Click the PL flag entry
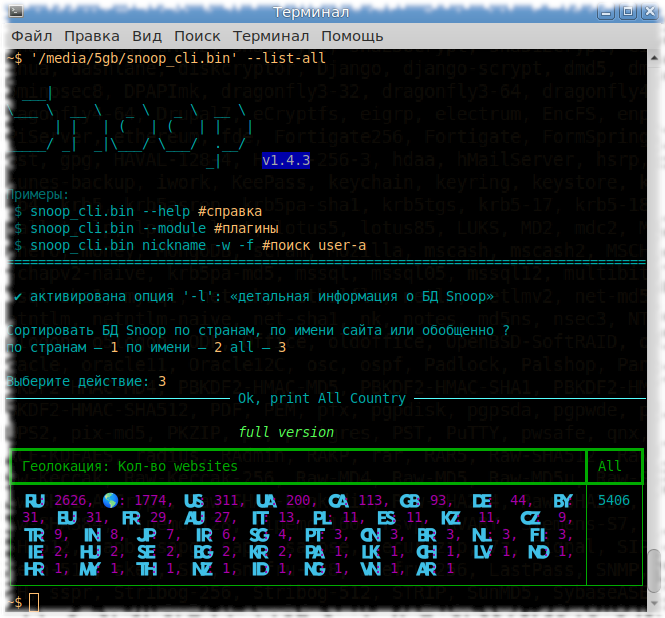The height and width of the screenshot is (618, 665). click(323, 518)
